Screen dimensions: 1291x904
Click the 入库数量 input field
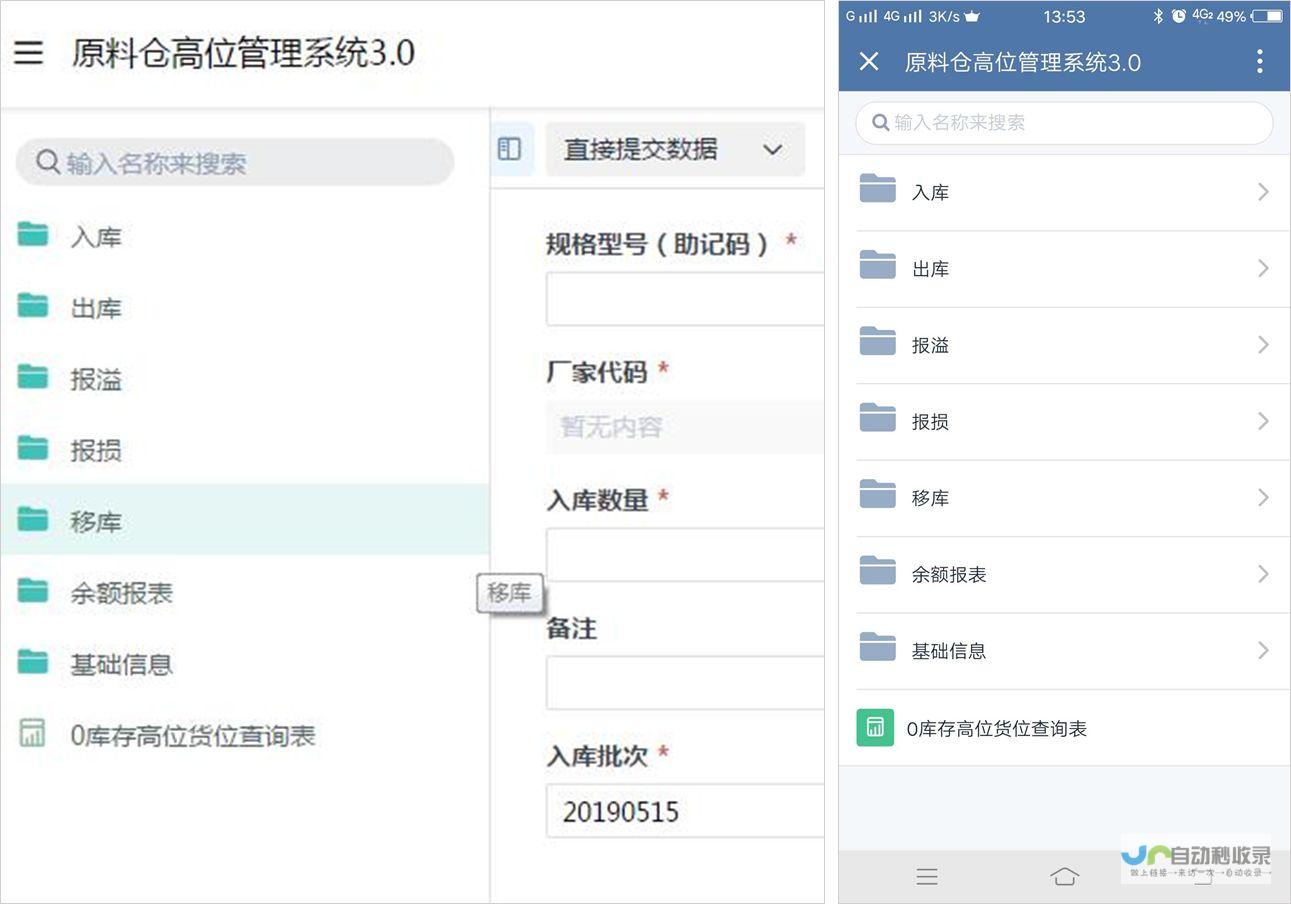[x=685, y=555]
